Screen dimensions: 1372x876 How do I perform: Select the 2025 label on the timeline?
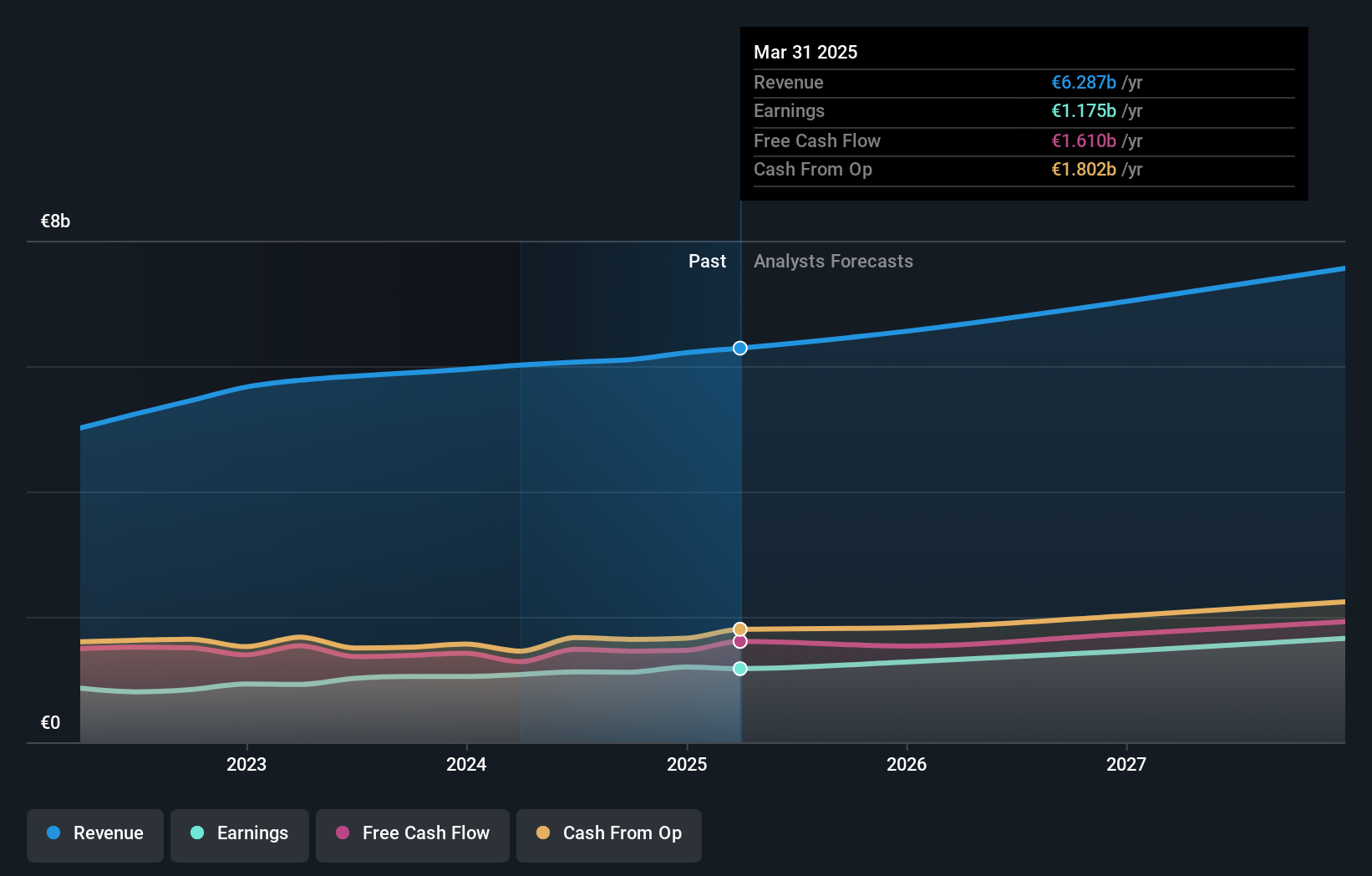[686, 763]
